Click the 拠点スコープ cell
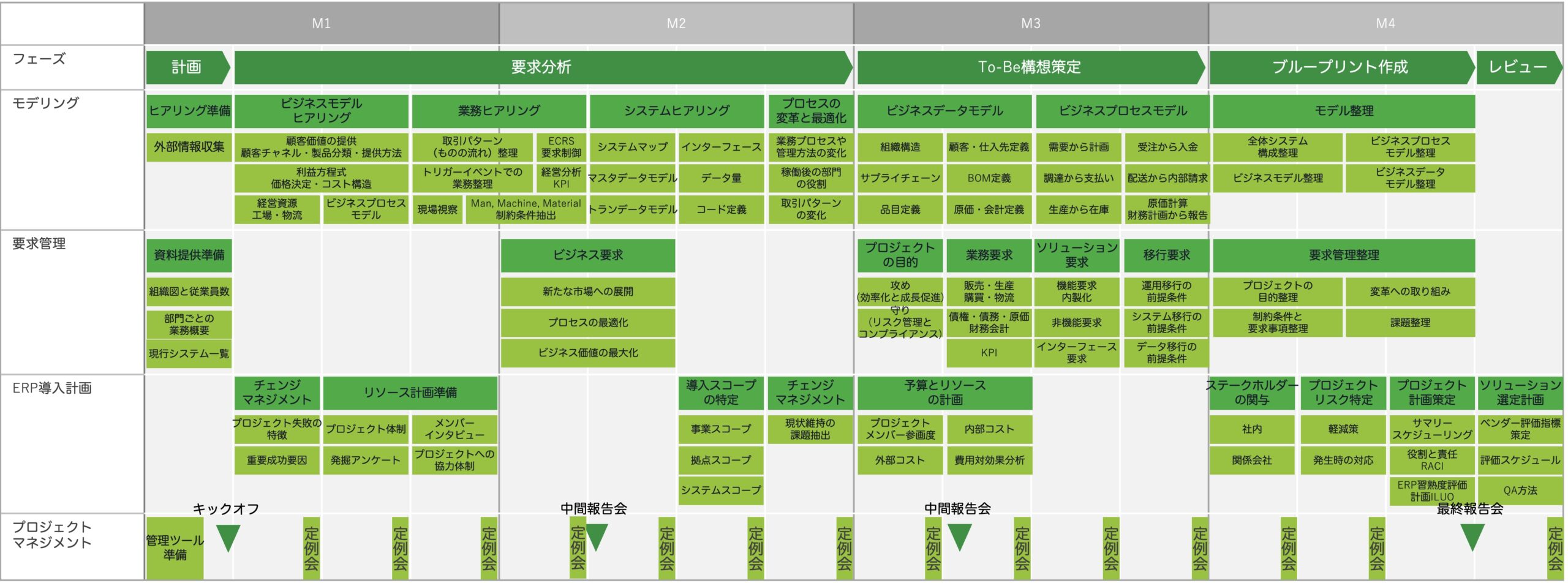 click(x=721, y=460)
